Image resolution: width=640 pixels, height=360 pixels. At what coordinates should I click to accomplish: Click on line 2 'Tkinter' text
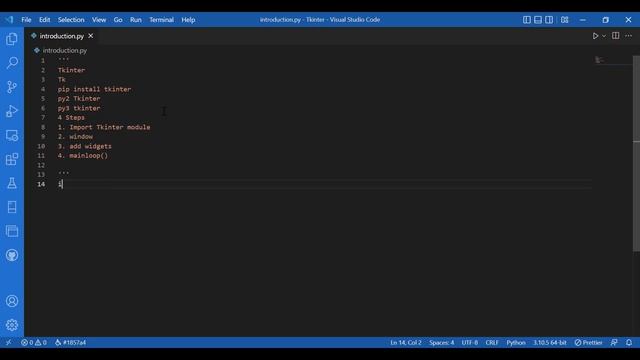pos(71,70)
